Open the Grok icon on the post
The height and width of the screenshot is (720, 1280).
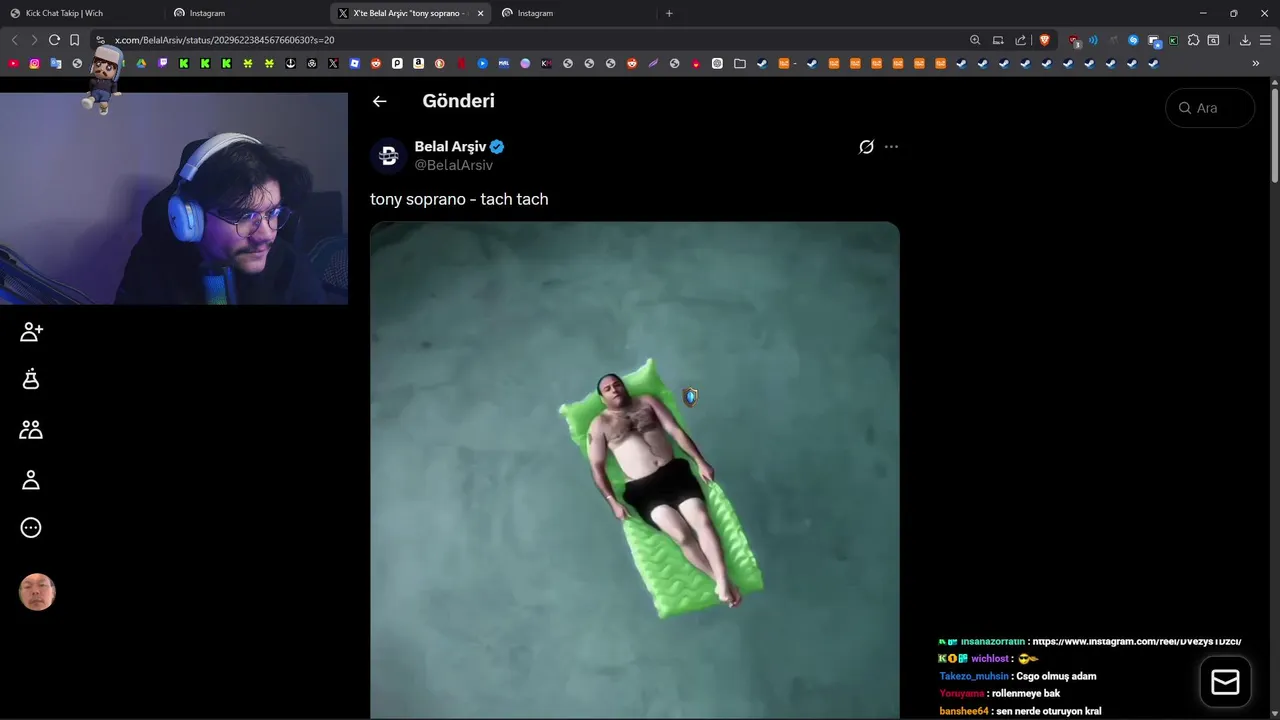(x=866, y=147)
